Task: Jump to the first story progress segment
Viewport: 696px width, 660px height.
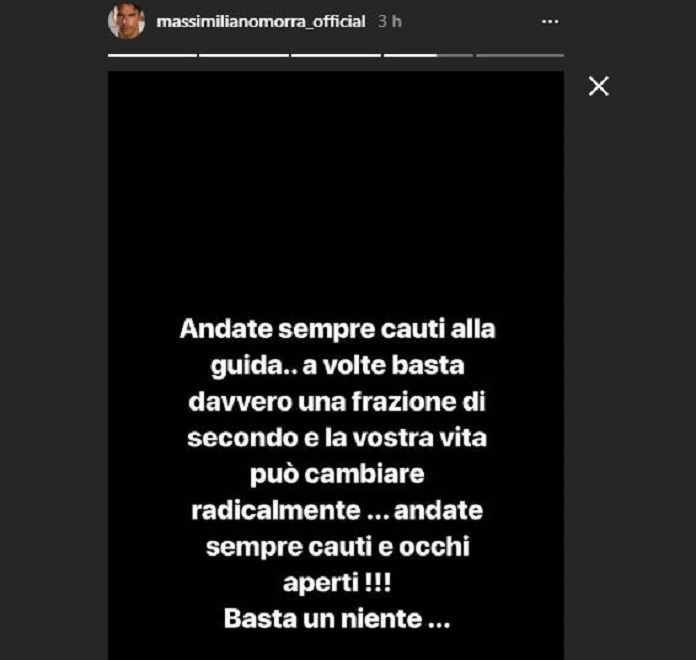Action: (x=152, y=55)
